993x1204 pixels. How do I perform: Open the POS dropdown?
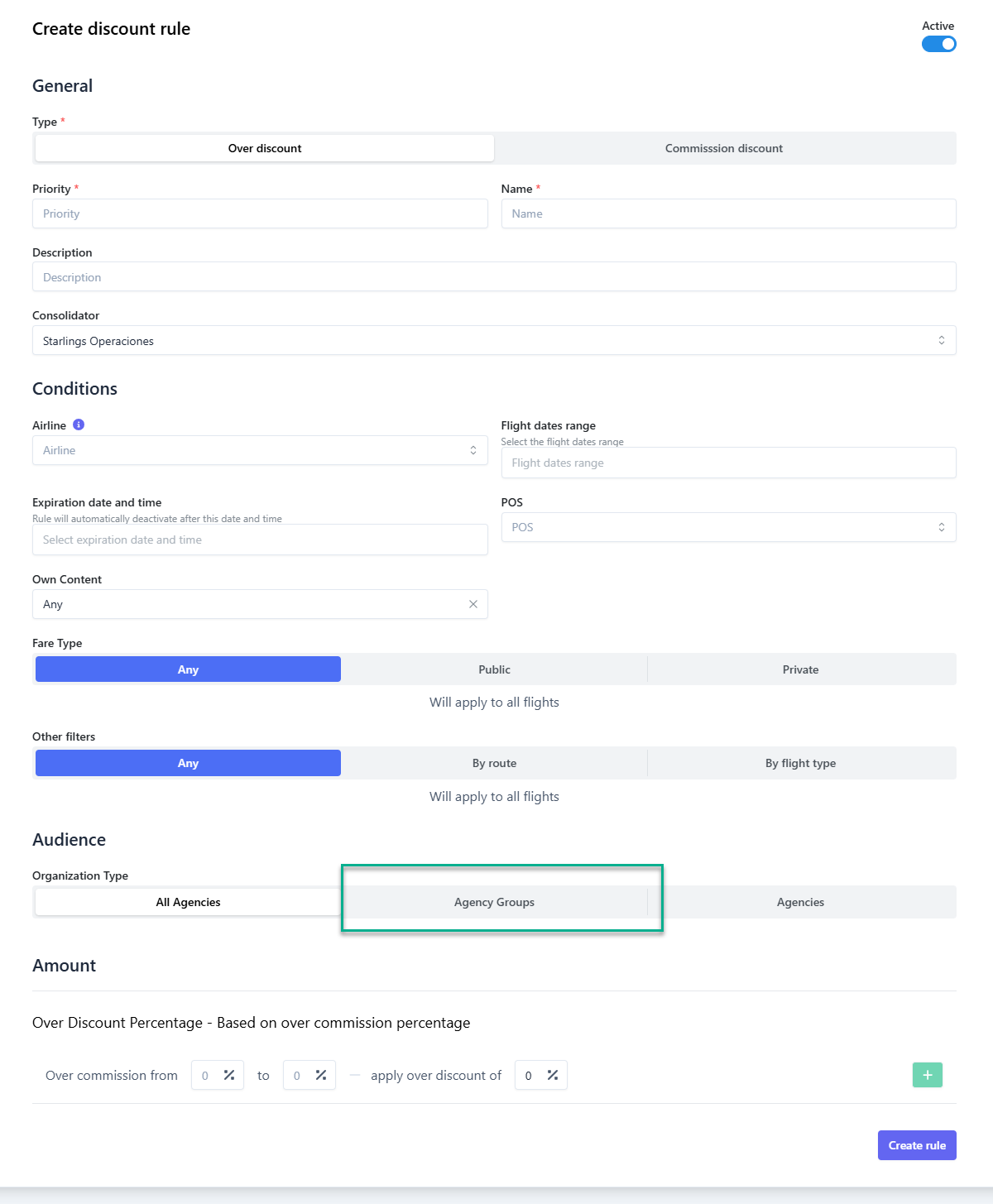(728, 527)
